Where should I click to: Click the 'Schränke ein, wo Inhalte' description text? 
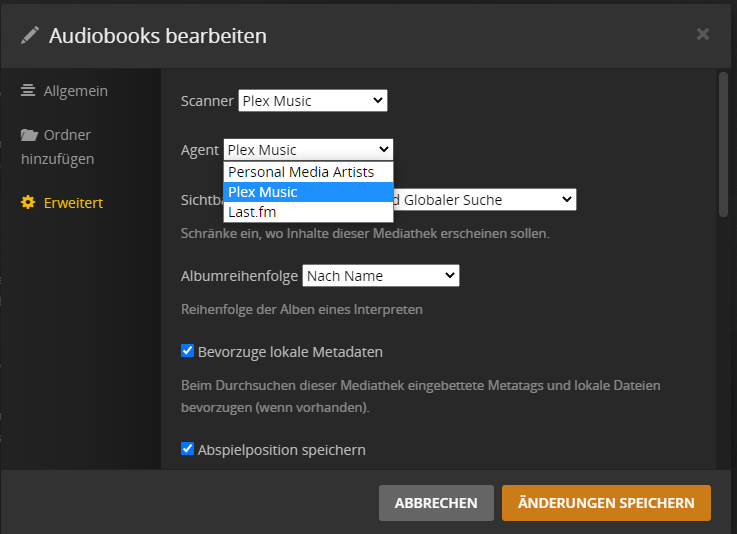click(x=365, y=233)
